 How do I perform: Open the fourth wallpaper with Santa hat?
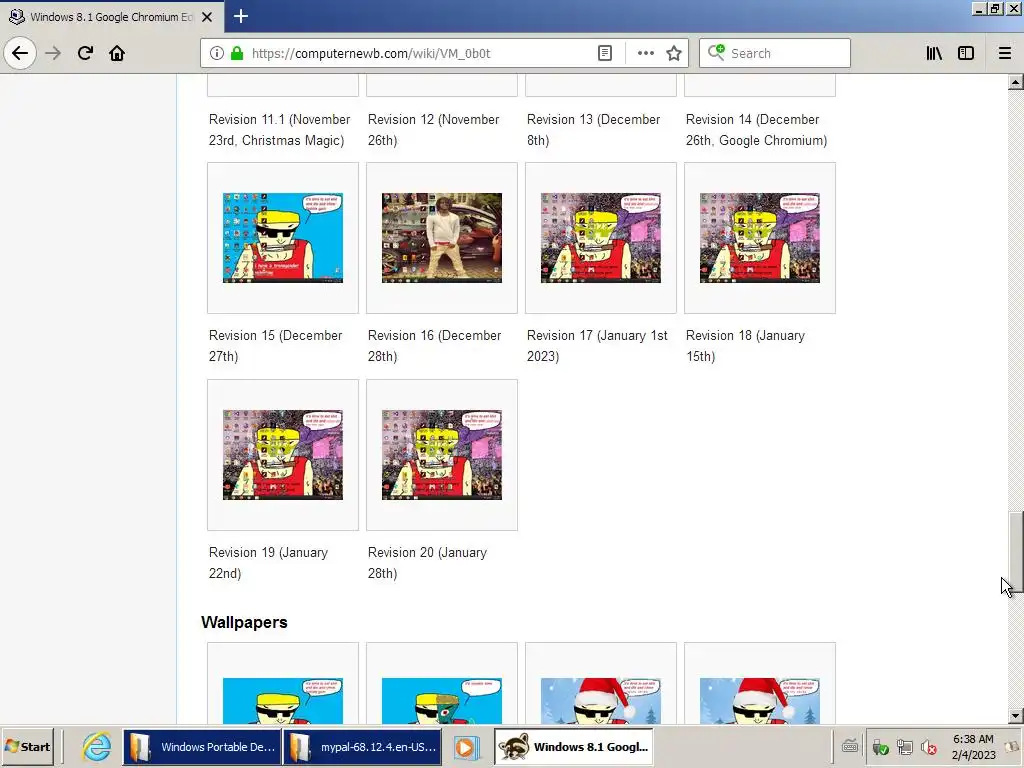pos(760,701)
